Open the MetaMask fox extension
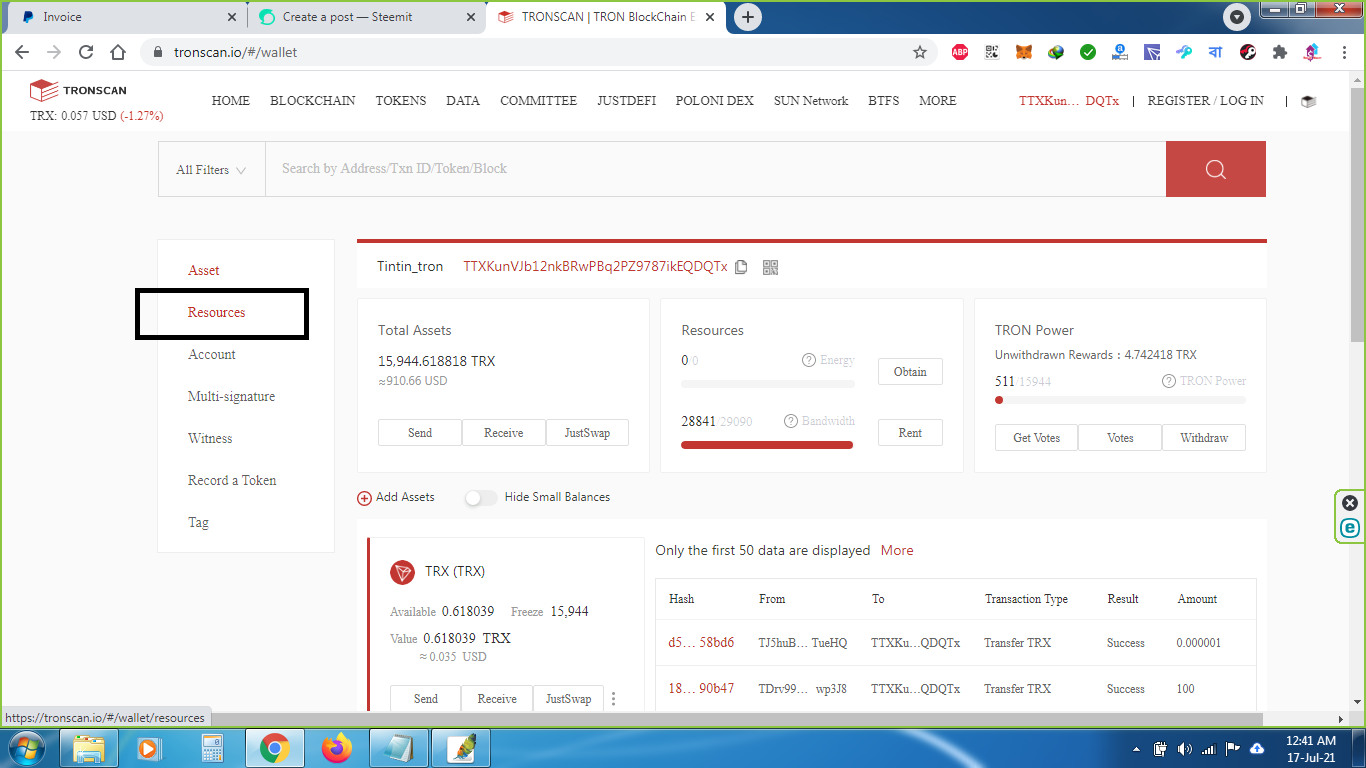The image size is (1366, 768). 1024,52
